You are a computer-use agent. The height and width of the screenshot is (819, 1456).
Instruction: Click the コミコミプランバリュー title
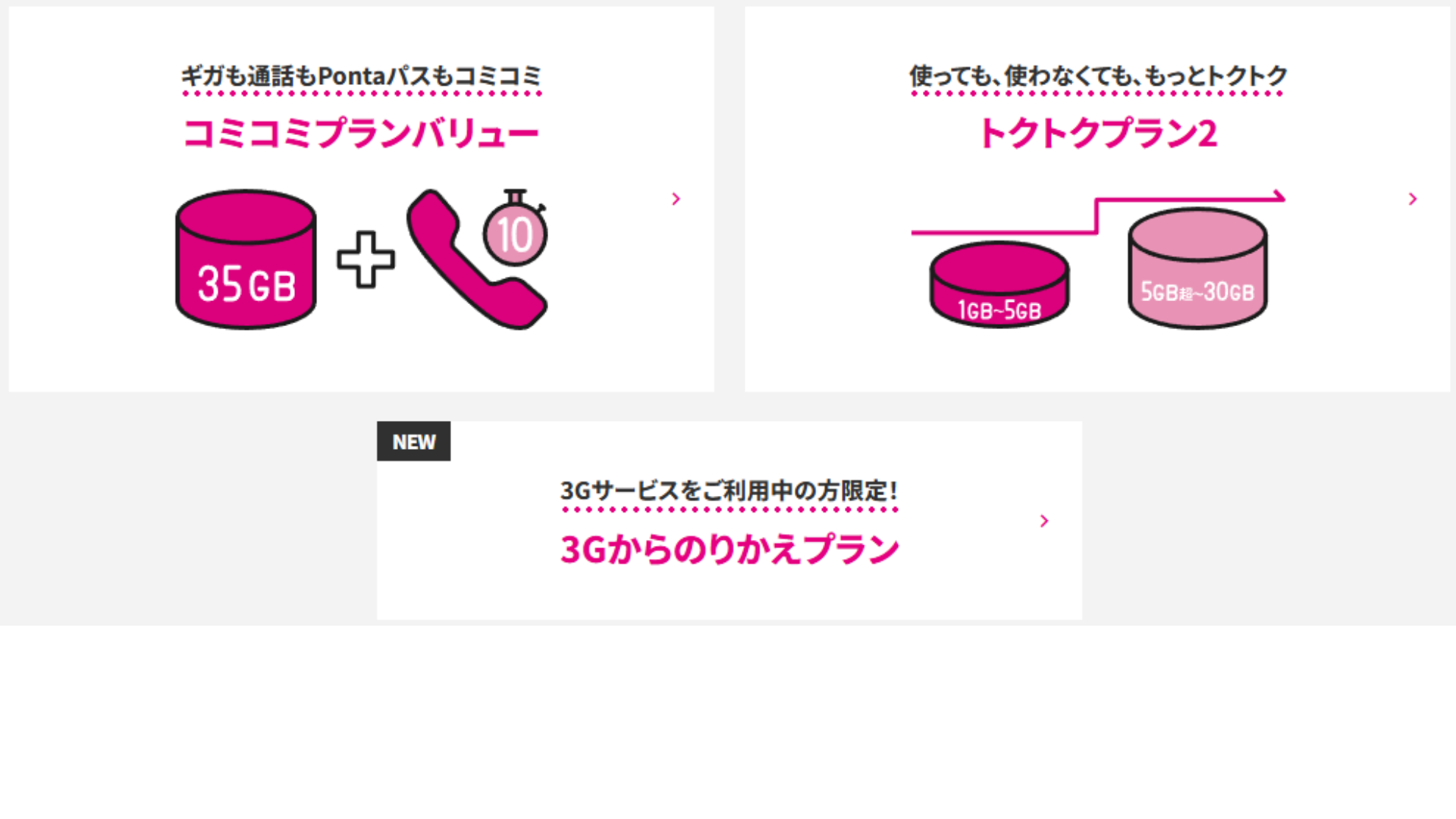361,133
